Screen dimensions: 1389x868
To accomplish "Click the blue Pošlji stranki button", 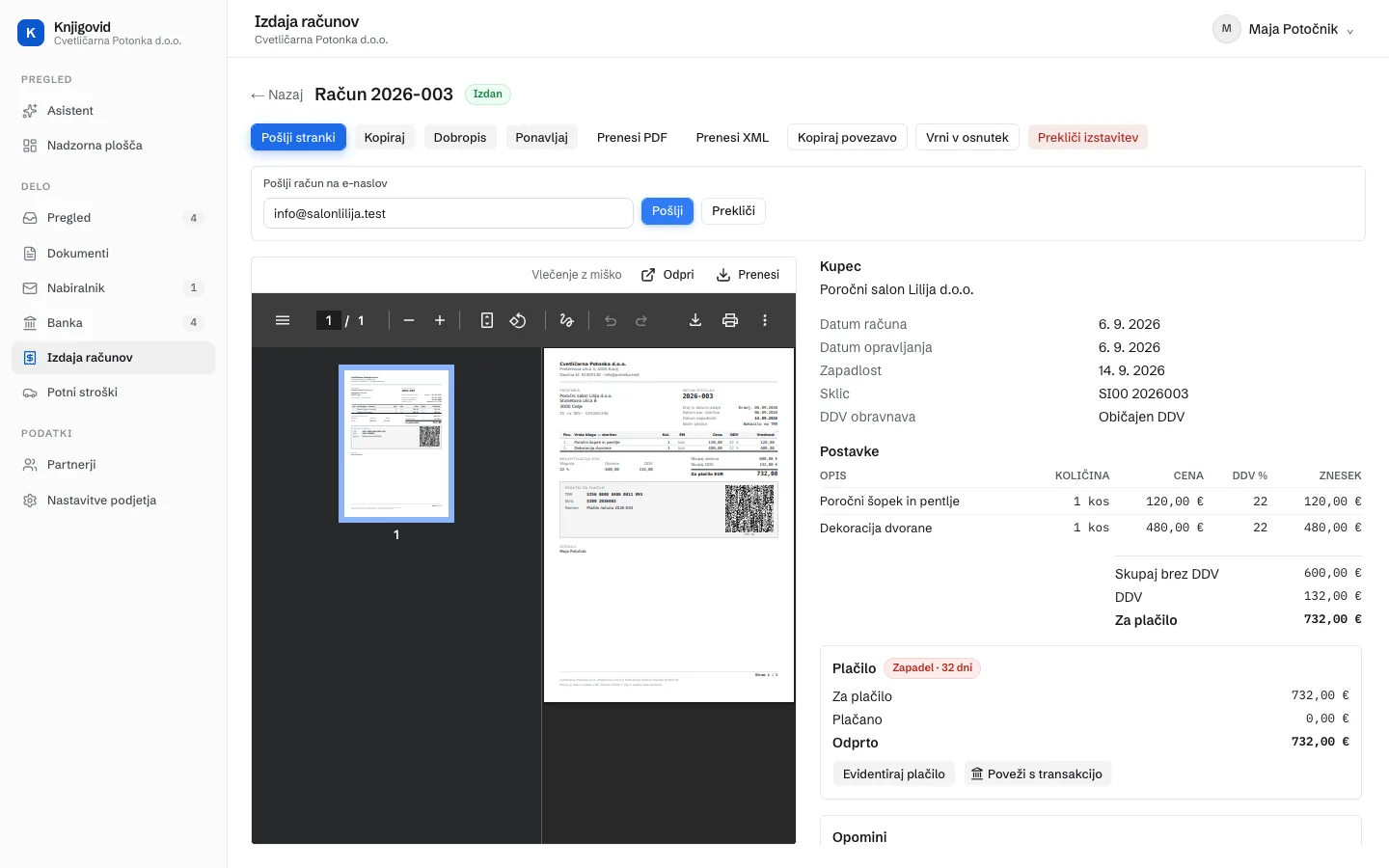I will pyautogui.click(x=298, y=138).
